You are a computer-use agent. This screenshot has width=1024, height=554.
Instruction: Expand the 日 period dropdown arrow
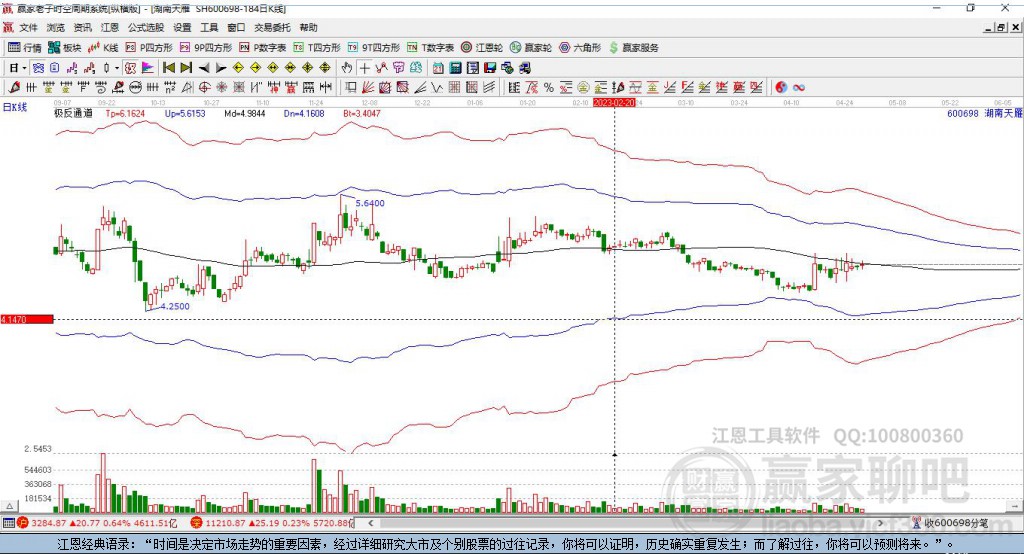point(24,68)
